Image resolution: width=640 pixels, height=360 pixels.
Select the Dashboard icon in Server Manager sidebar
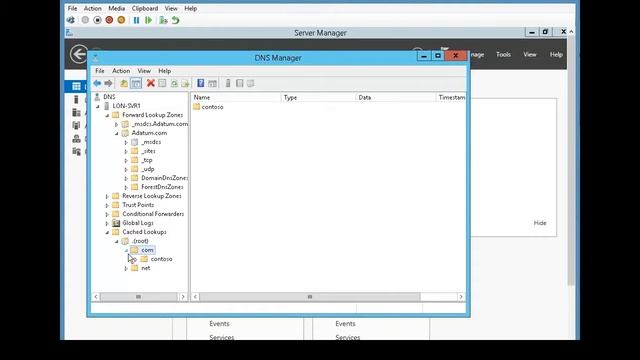point(76,86)
